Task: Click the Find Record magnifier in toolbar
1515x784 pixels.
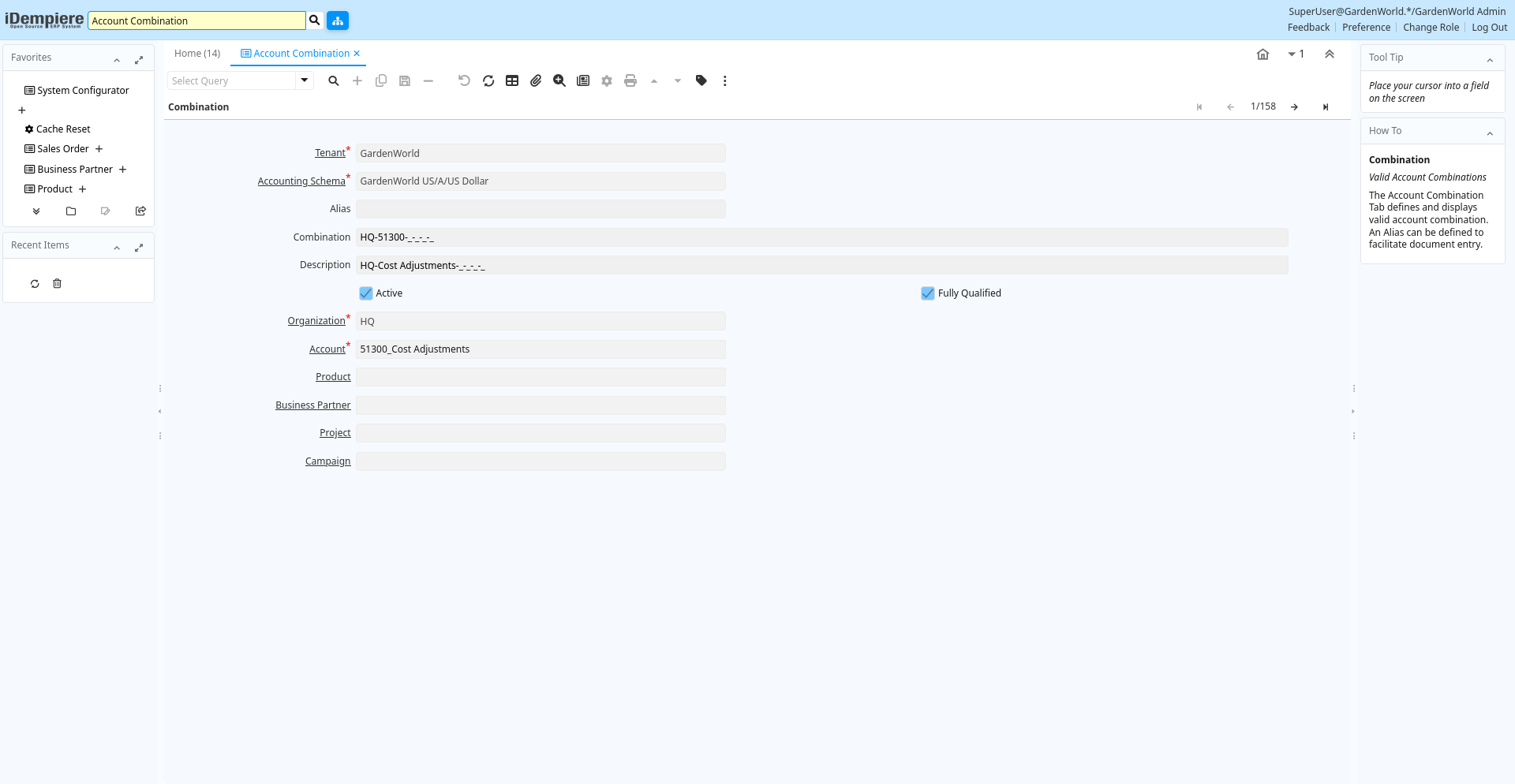Action: (334, 80)
